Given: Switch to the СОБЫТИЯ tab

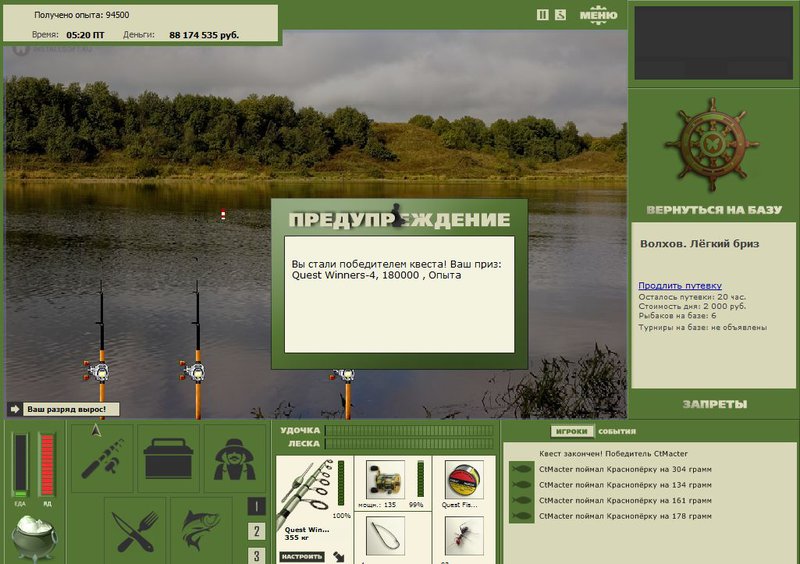Looking at the screenshot, I should click(x=617, y=431).
